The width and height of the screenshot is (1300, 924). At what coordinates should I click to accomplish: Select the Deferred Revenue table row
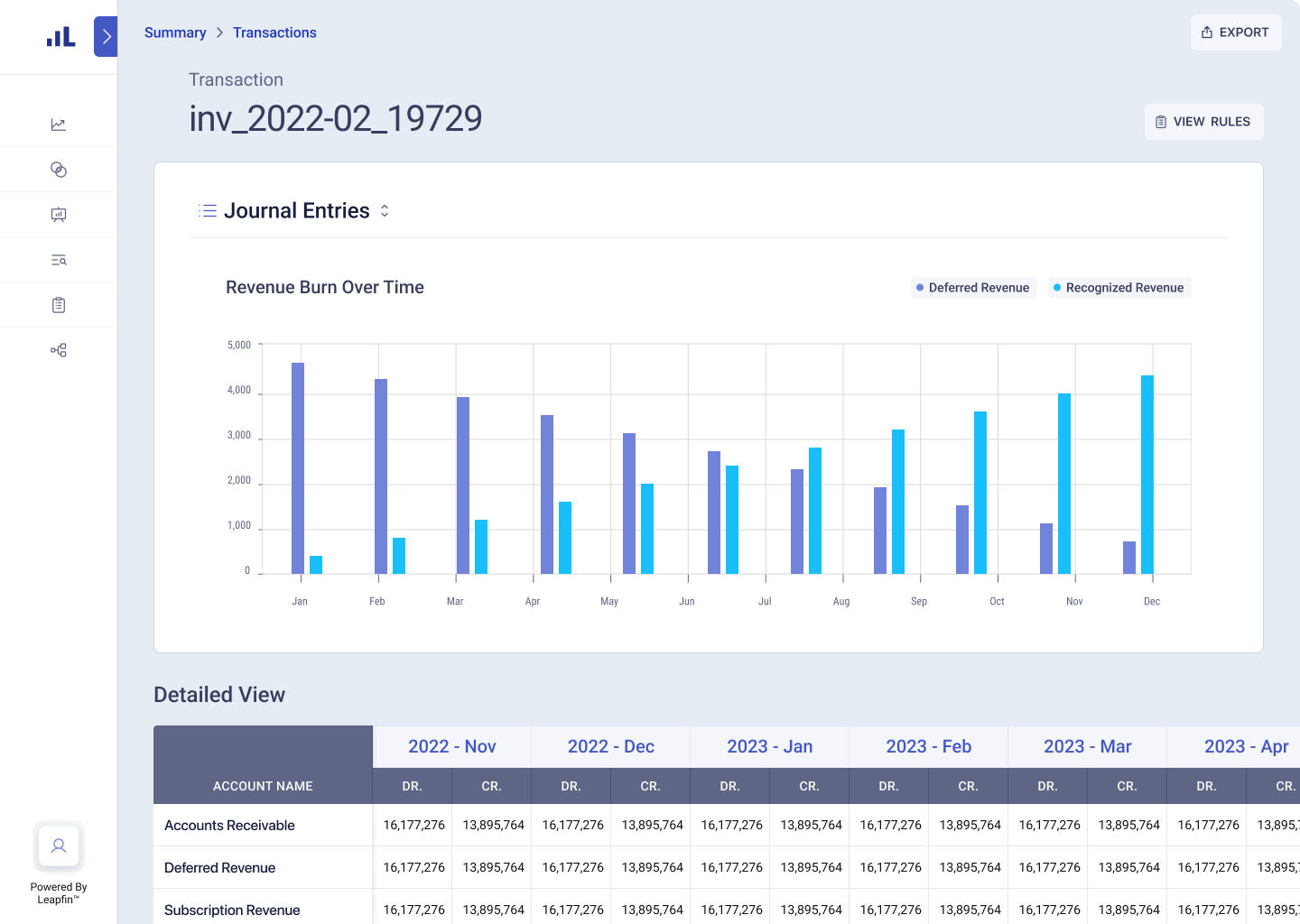[219, 867]
